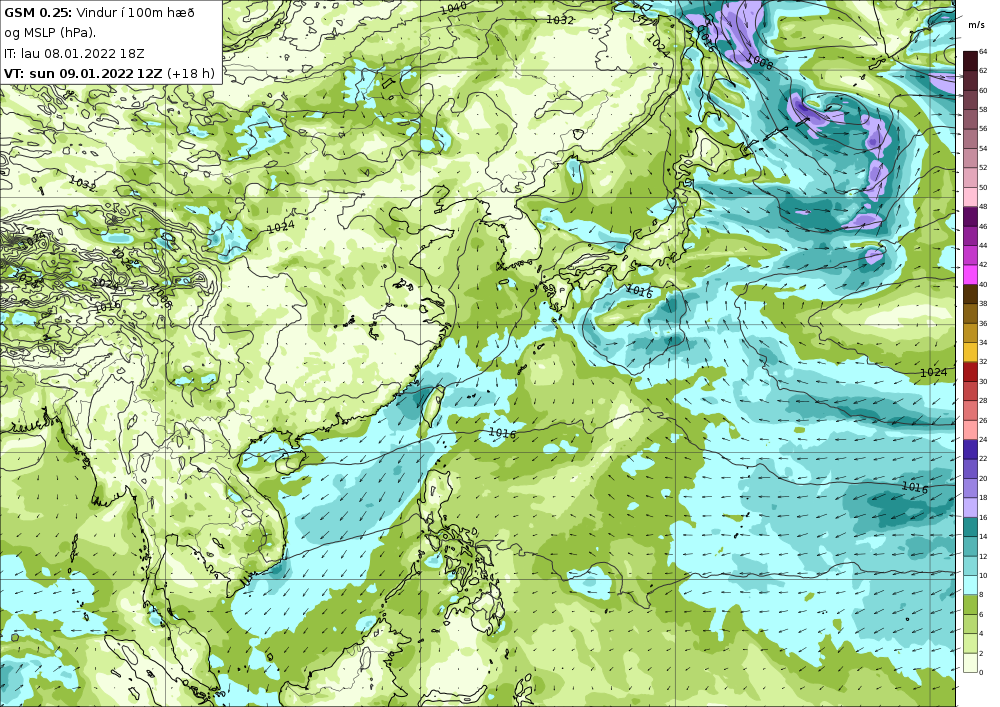Click the '1016' isobar label south of Japan
The width and height of the screenshot is (1000, 707).
(x=639, y=291)
